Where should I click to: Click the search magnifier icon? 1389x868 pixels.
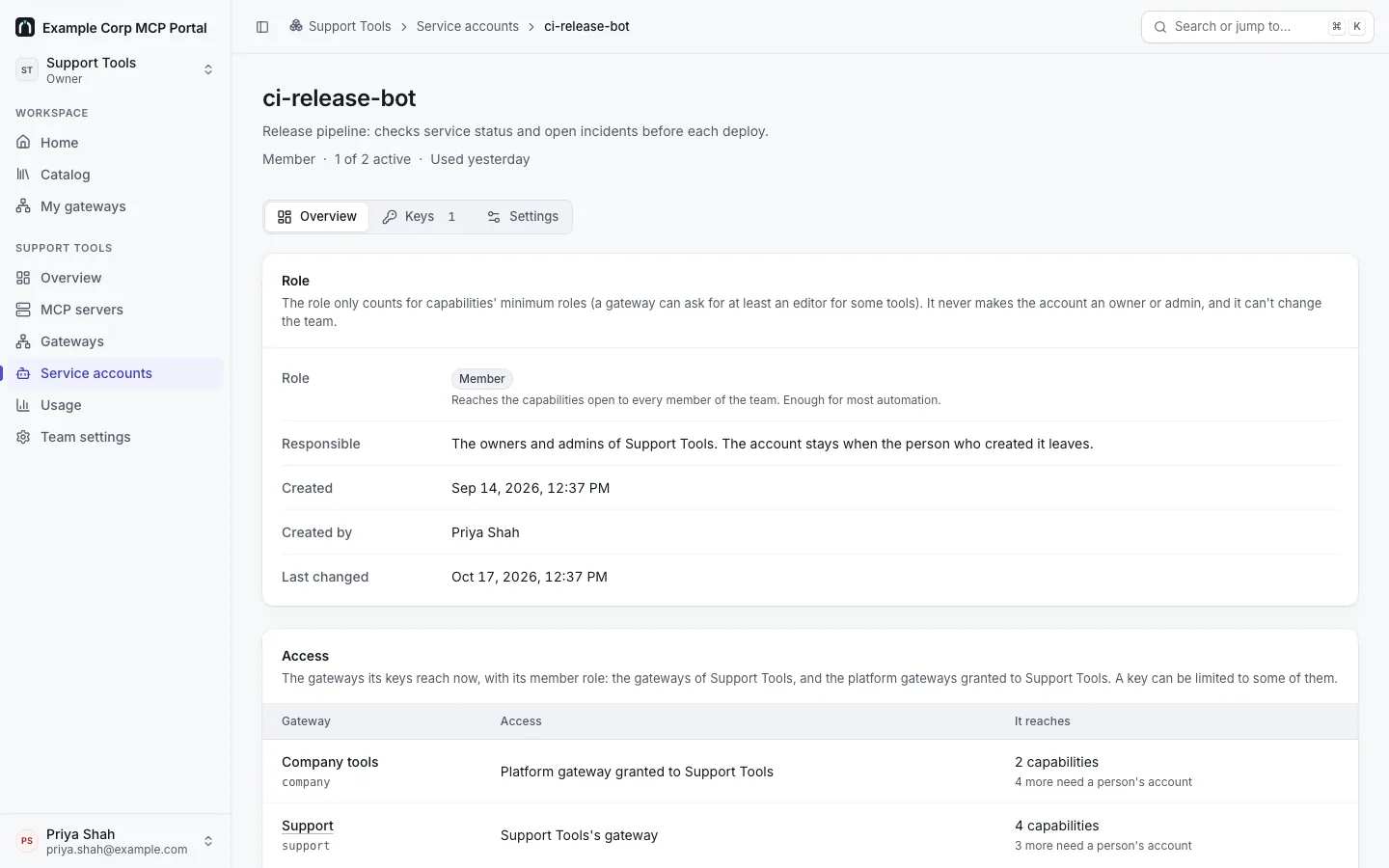point(1160,27)
